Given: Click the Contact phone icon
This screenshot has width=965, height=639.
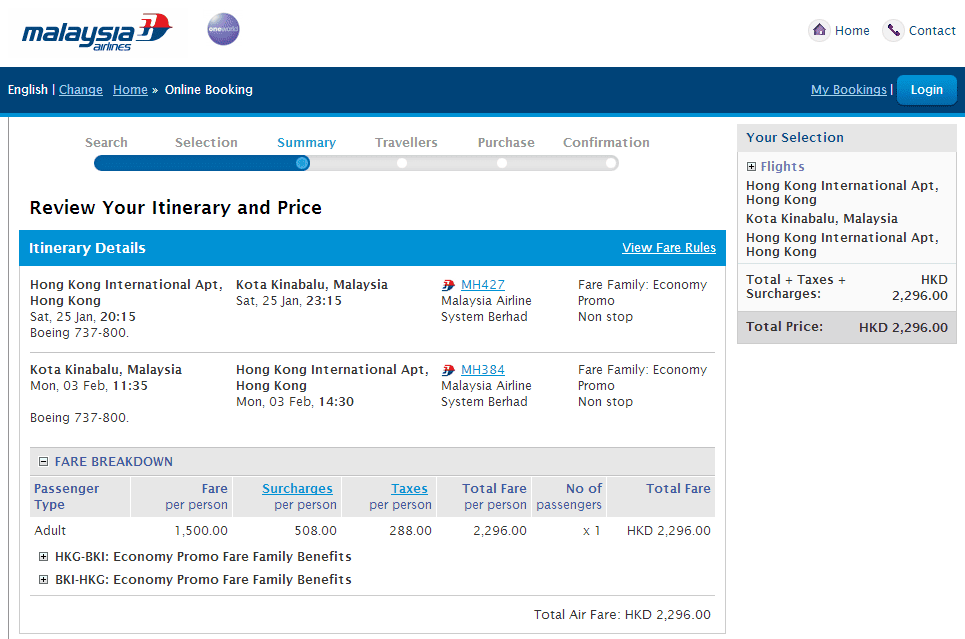Looking at the screenshot, I should pos(893,30).
